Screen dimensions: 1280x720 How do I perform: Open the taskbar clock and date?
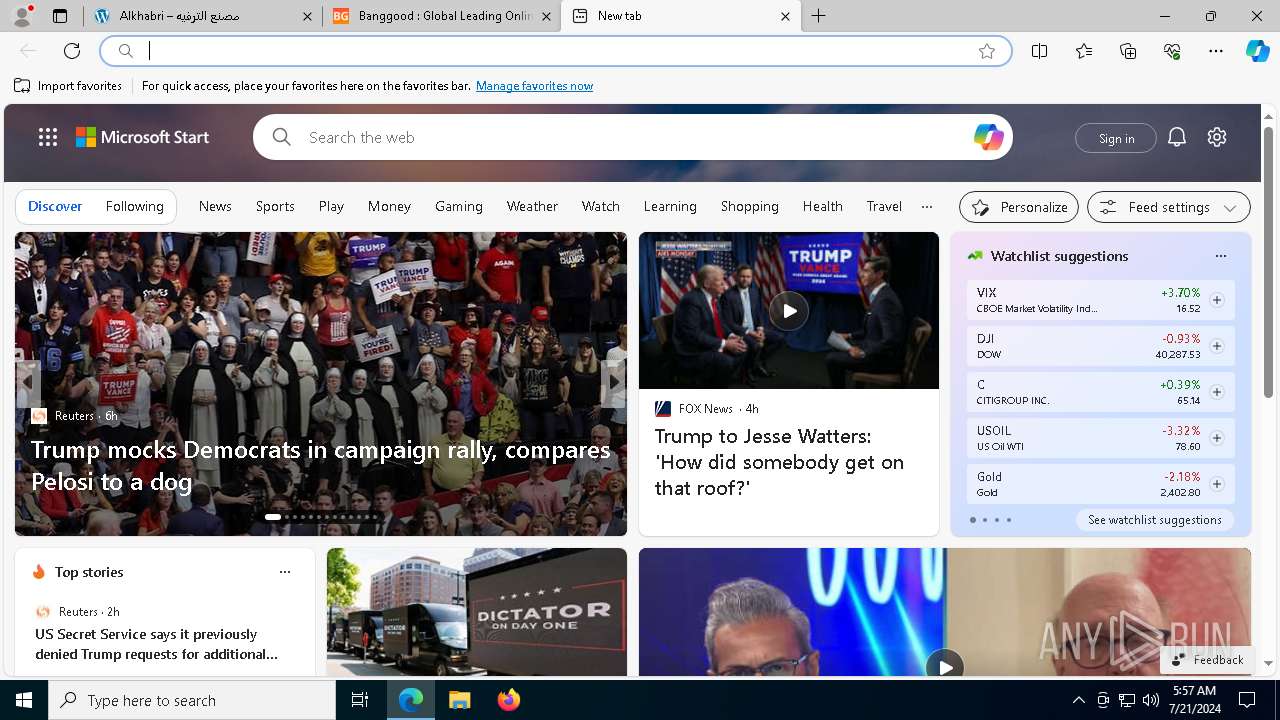click(x=1192, y=700)
